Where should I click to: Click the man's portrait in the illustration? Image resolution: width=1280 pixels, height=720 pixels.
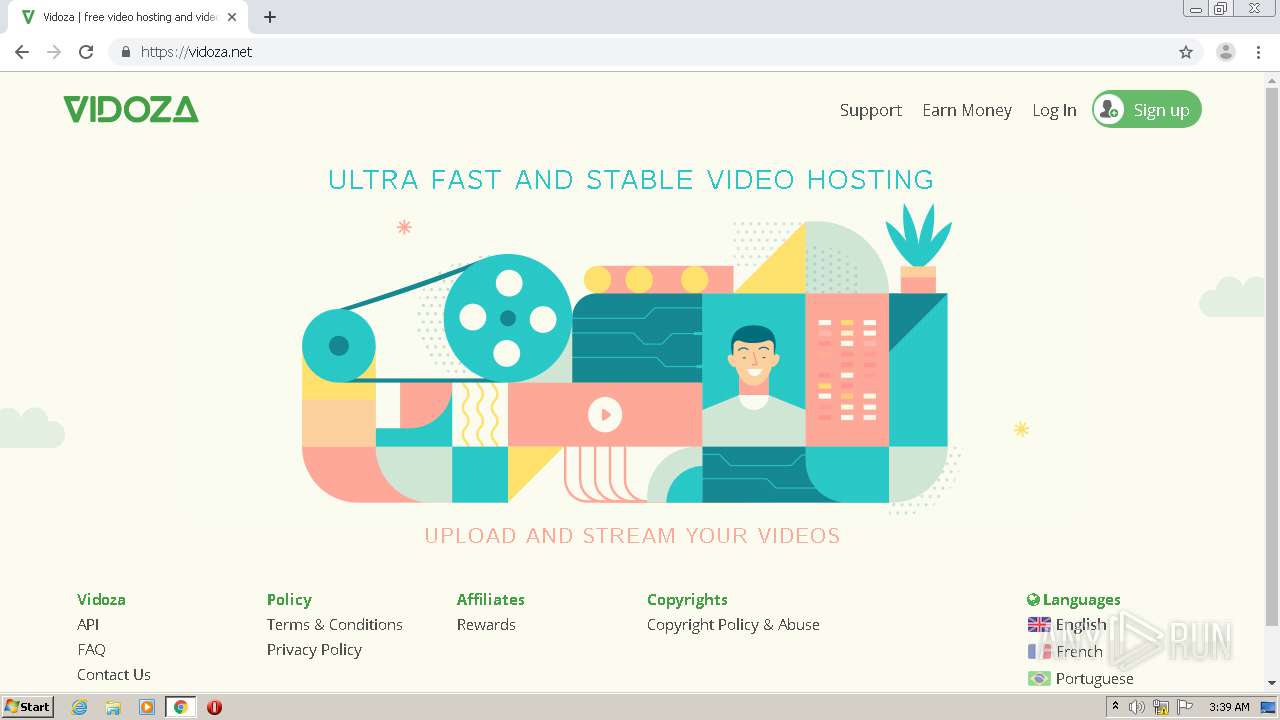(754, 370)
